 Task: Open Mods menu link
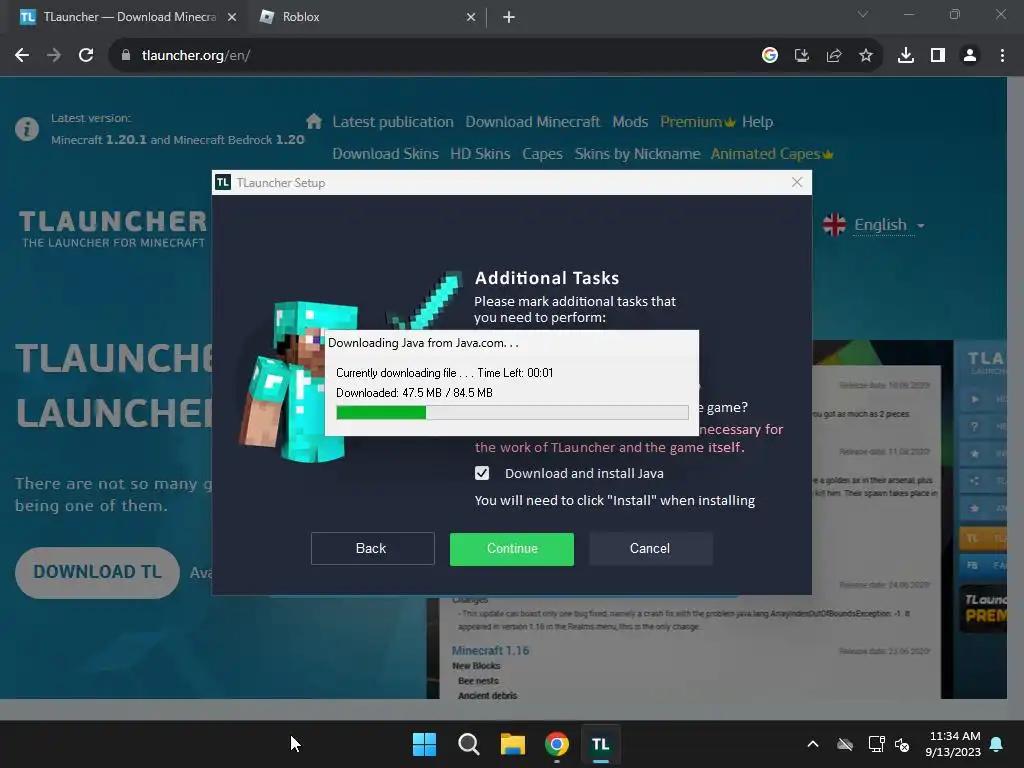pyautogui.click(x=630, y=122)
